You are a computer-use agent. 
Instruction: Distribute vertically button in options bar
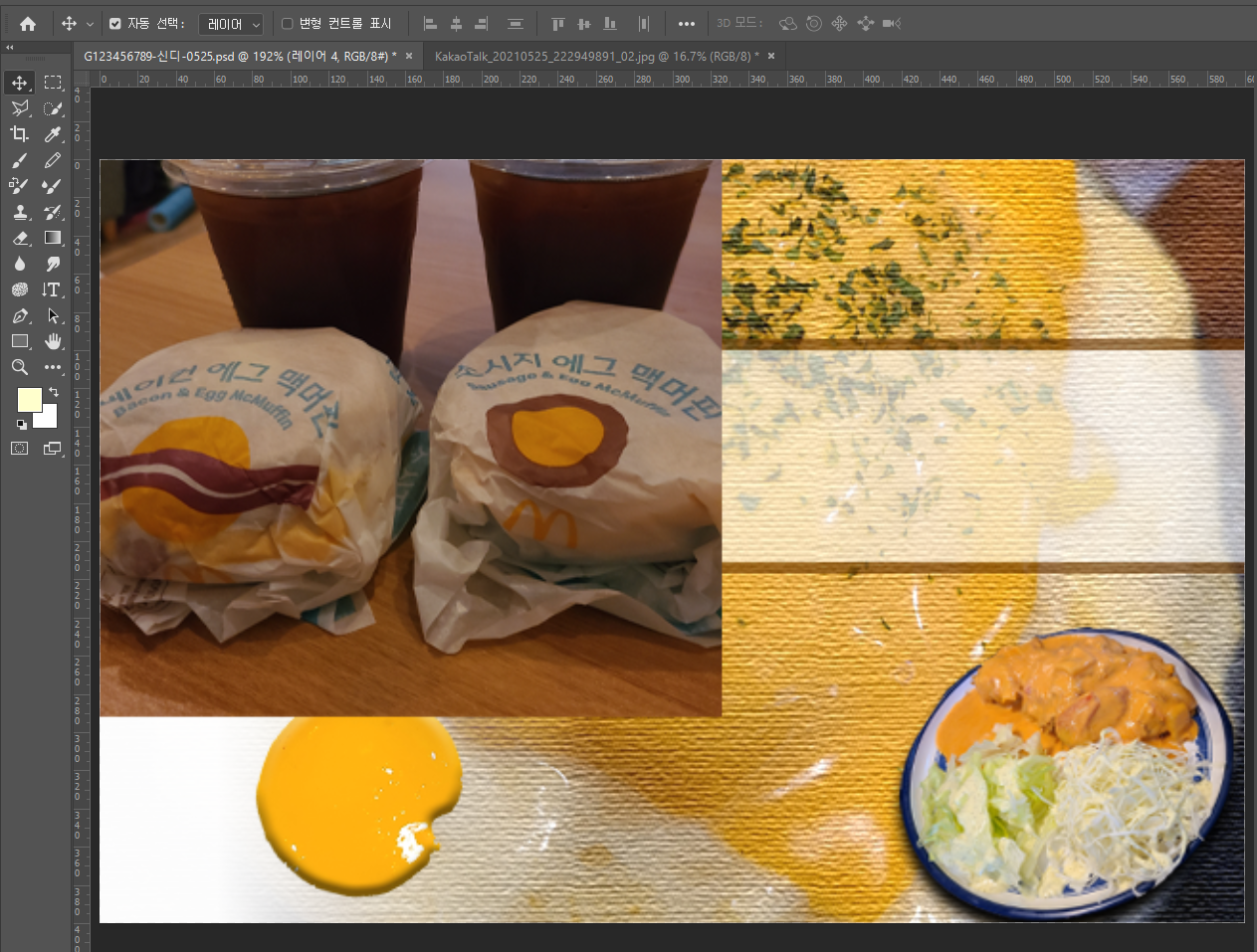tap(516, 23)
